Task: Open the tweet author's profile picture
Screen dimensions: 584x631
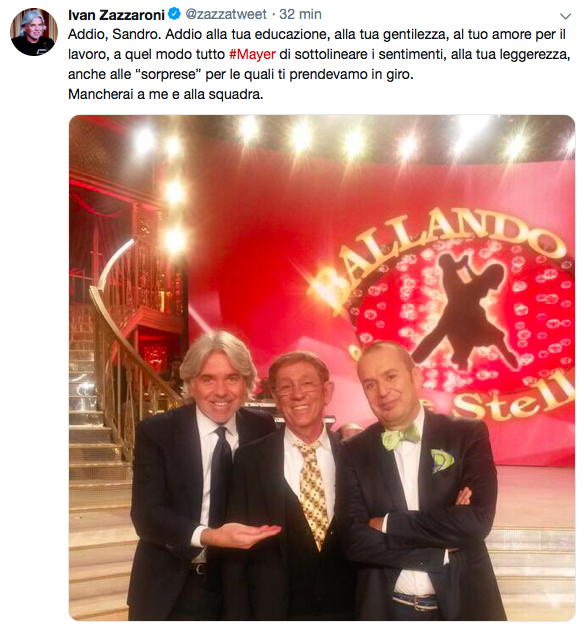Action: coord(34,32)
